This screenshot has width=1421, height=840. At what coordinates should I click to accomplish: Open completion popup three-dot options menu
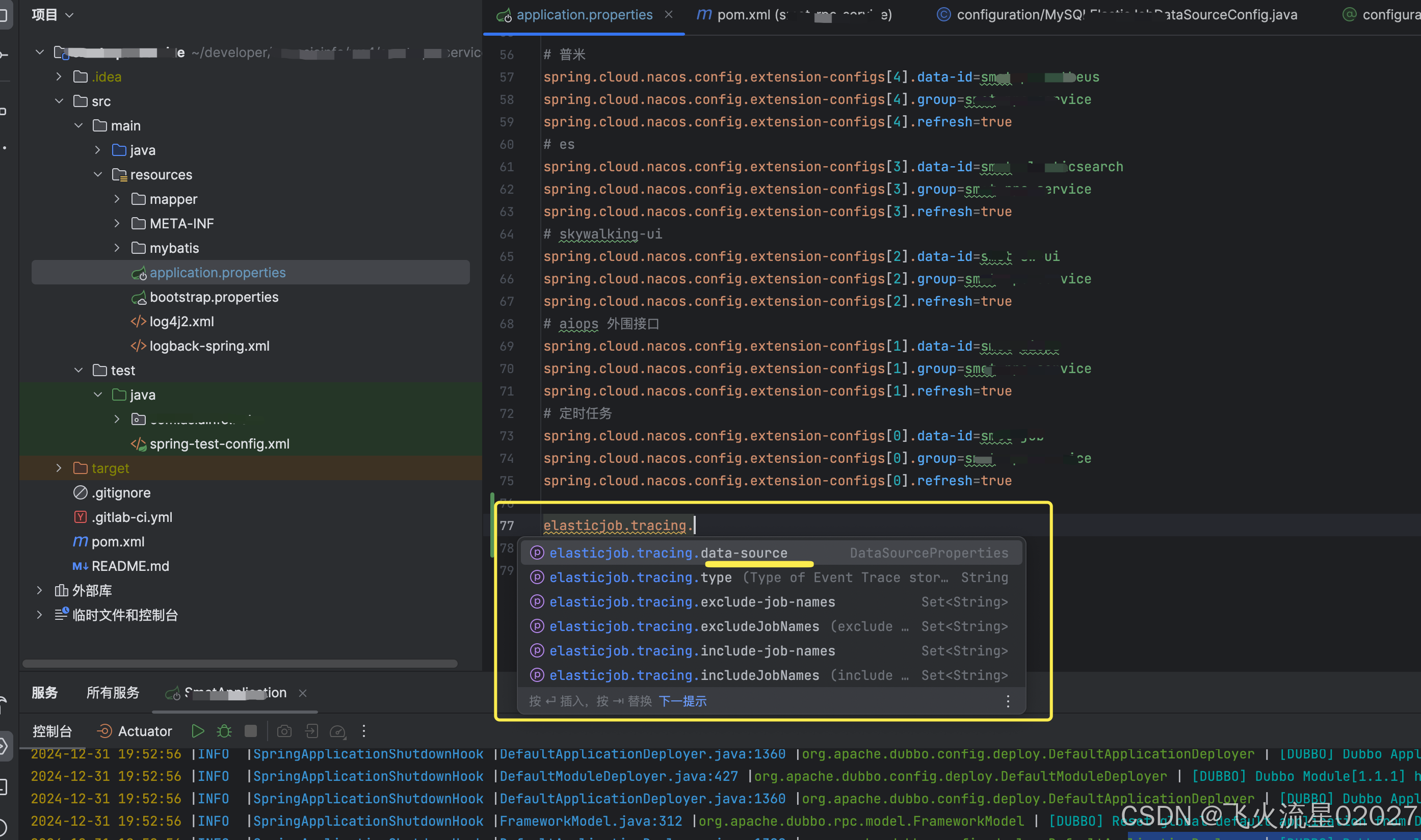point(1007,701)
